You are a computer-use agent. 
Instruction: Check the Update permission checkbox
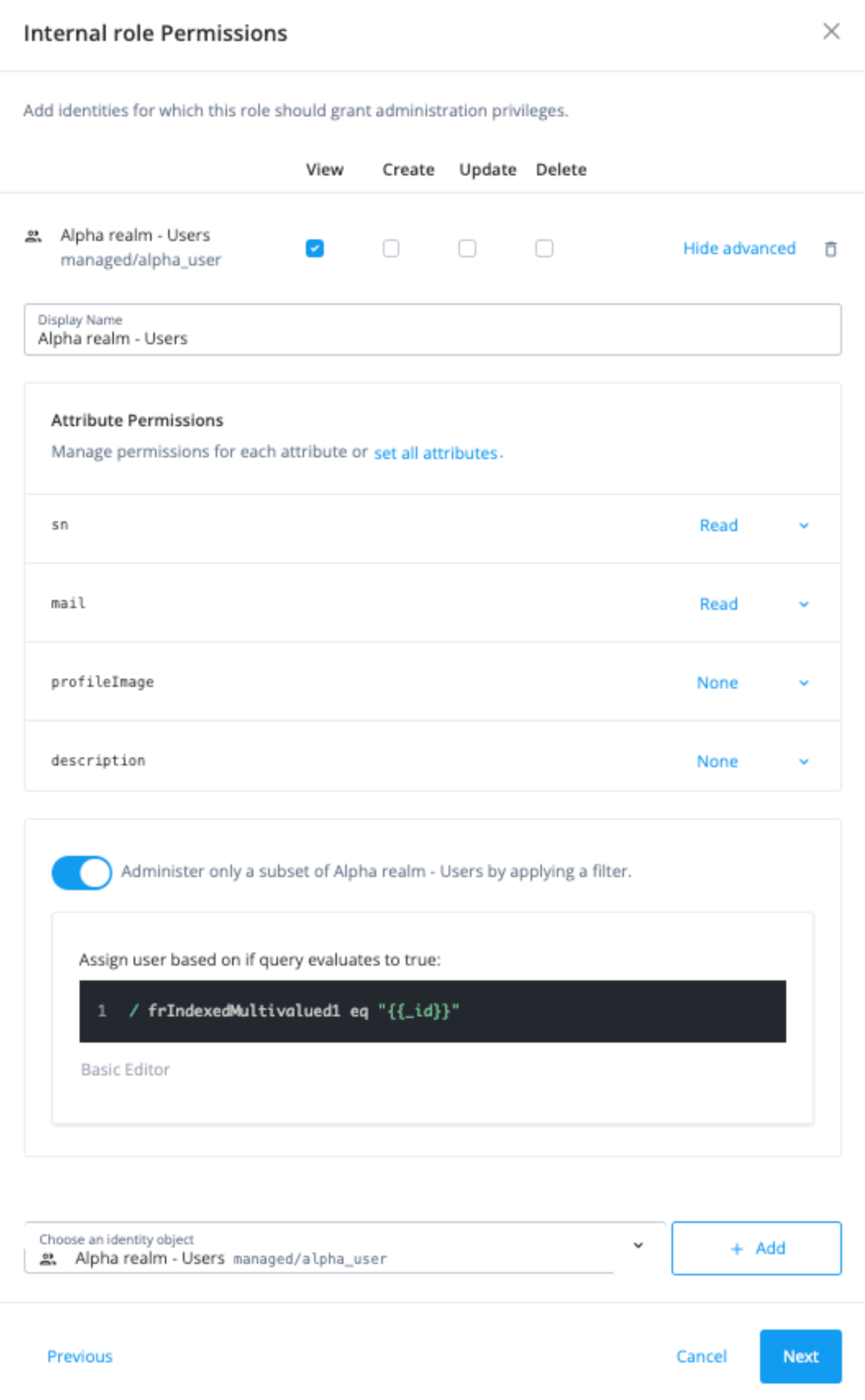[467, 248]
